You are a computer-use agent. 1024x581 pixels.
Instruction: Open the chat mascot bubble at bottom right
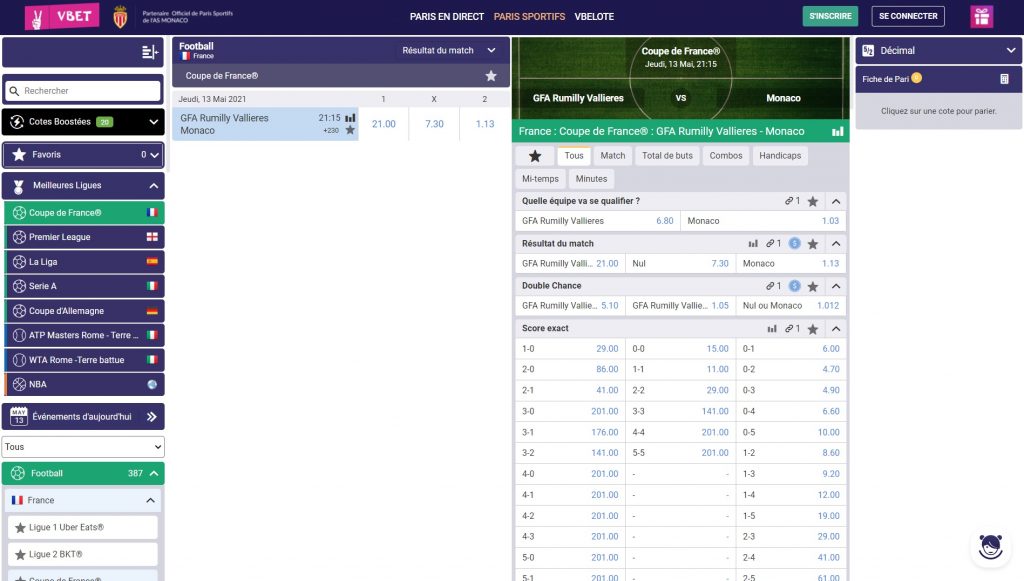tap(989, 546)
